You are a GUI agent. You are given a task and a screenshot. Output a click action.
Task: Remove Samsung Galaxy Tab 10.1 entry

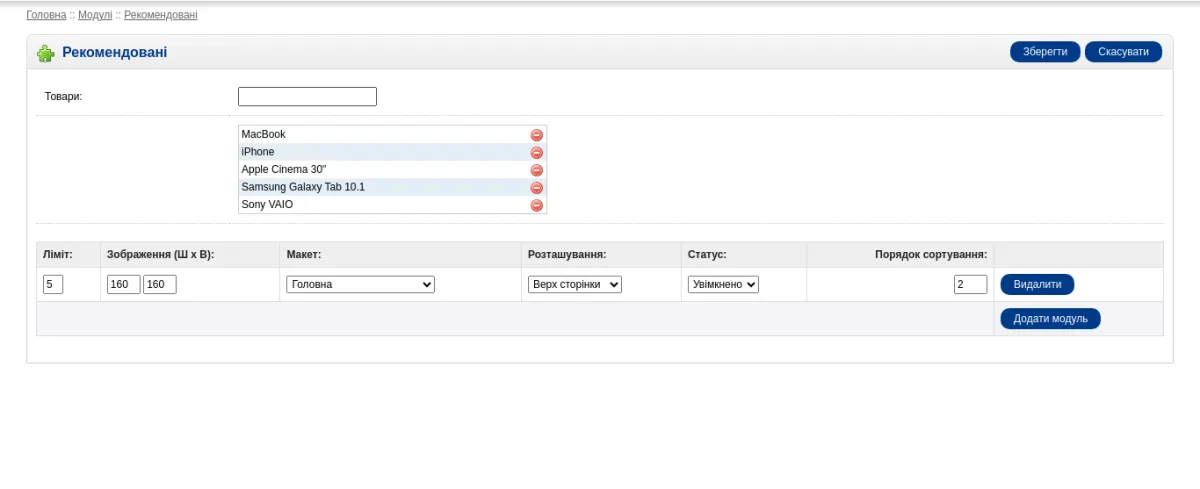tap(536, 188)
